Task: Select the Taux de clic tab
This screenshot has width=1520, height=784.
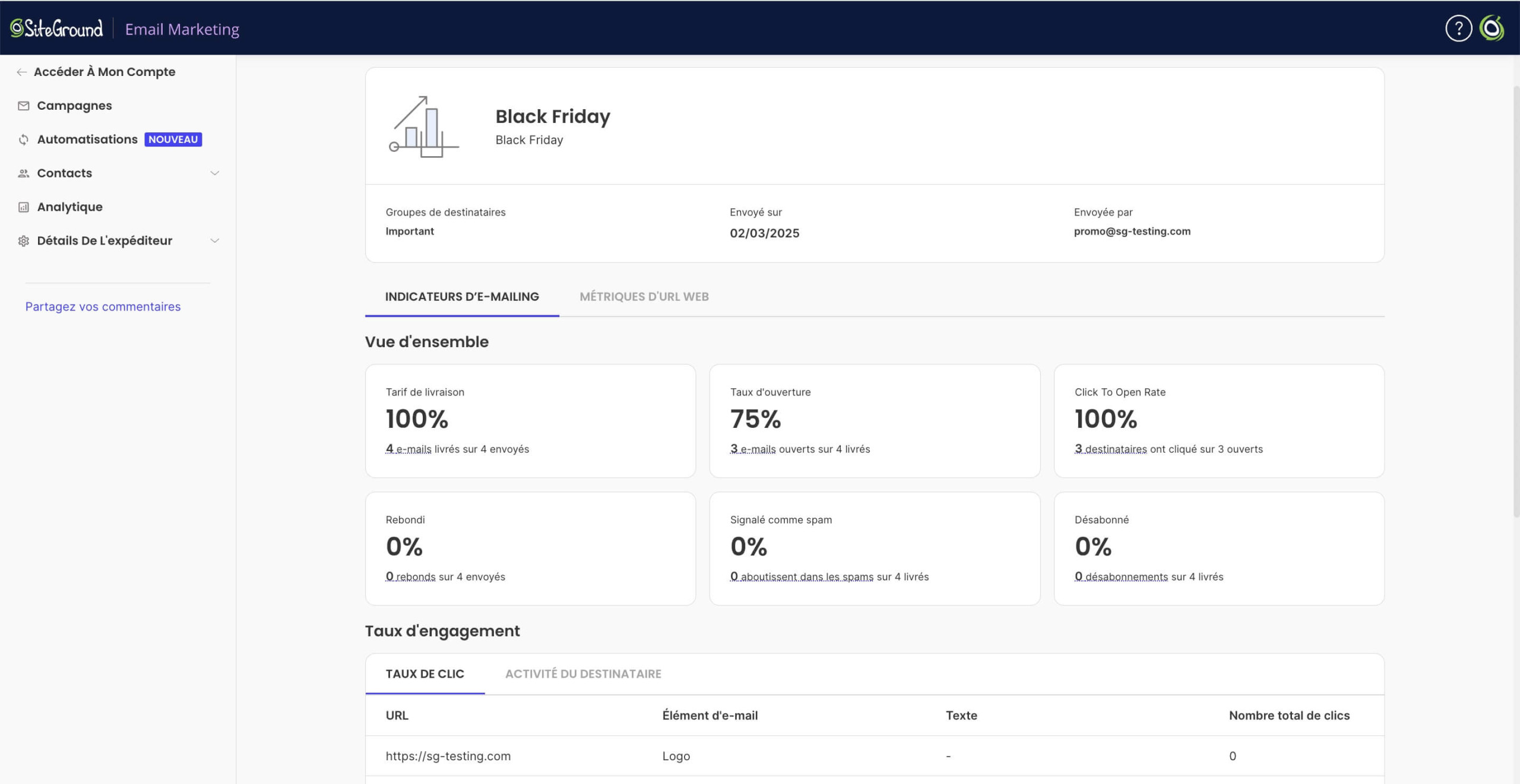Action: tap(425, 674)
